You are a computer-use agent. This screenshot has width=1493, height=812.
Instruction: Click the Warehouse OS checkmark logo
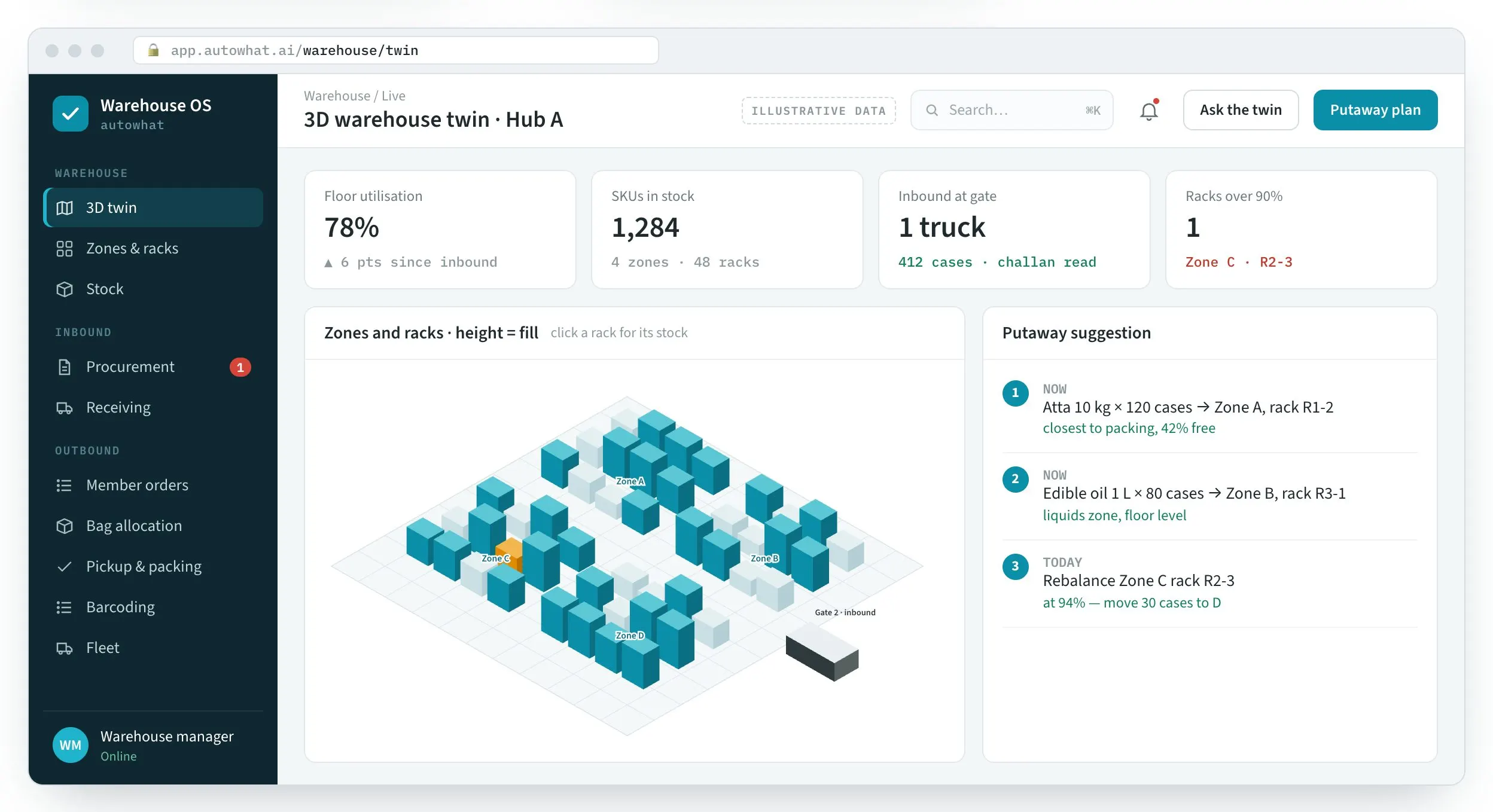71,114
